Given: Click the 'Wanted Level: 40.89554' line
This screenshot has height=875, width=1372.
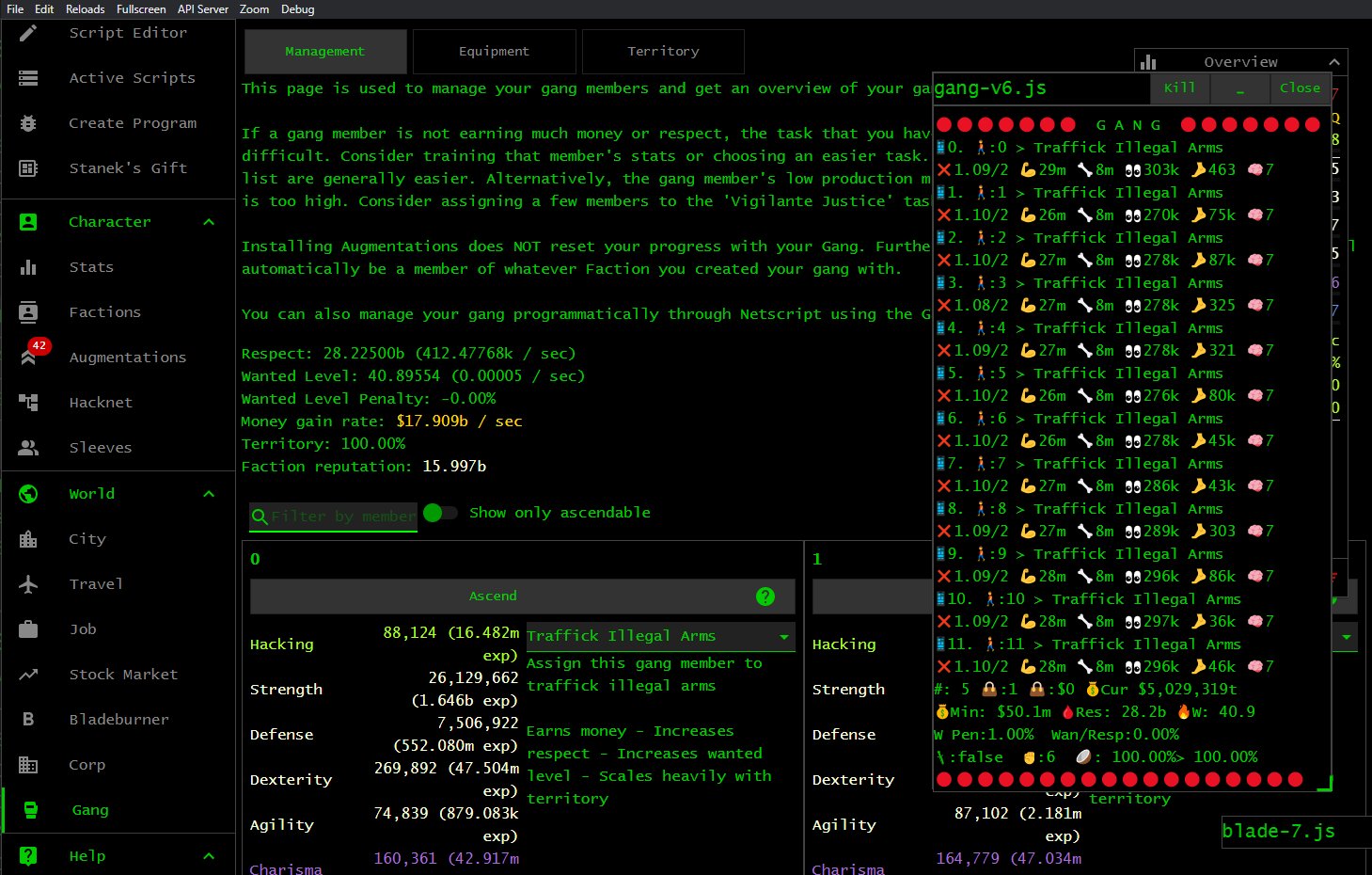Looking at the screenshot, I should 414,376.
